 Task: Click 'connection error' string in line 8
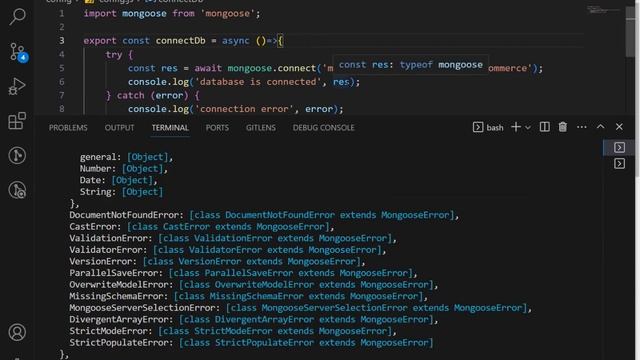coord(244,109)
